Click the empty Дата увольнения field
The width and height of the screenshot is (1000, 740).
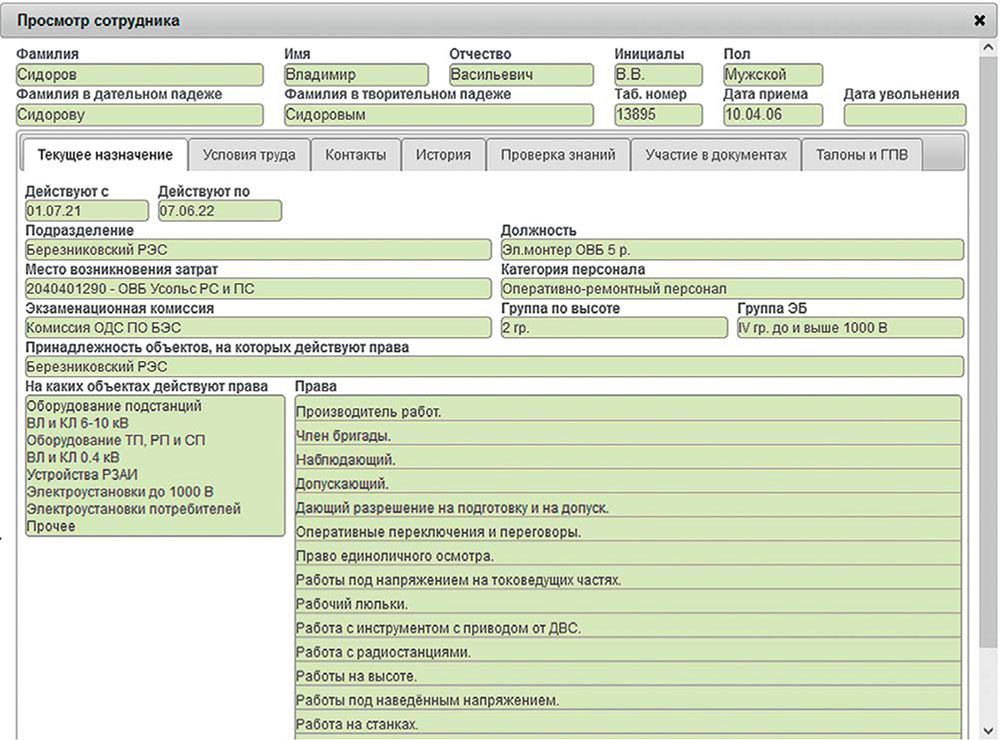(x=900, y=115)
